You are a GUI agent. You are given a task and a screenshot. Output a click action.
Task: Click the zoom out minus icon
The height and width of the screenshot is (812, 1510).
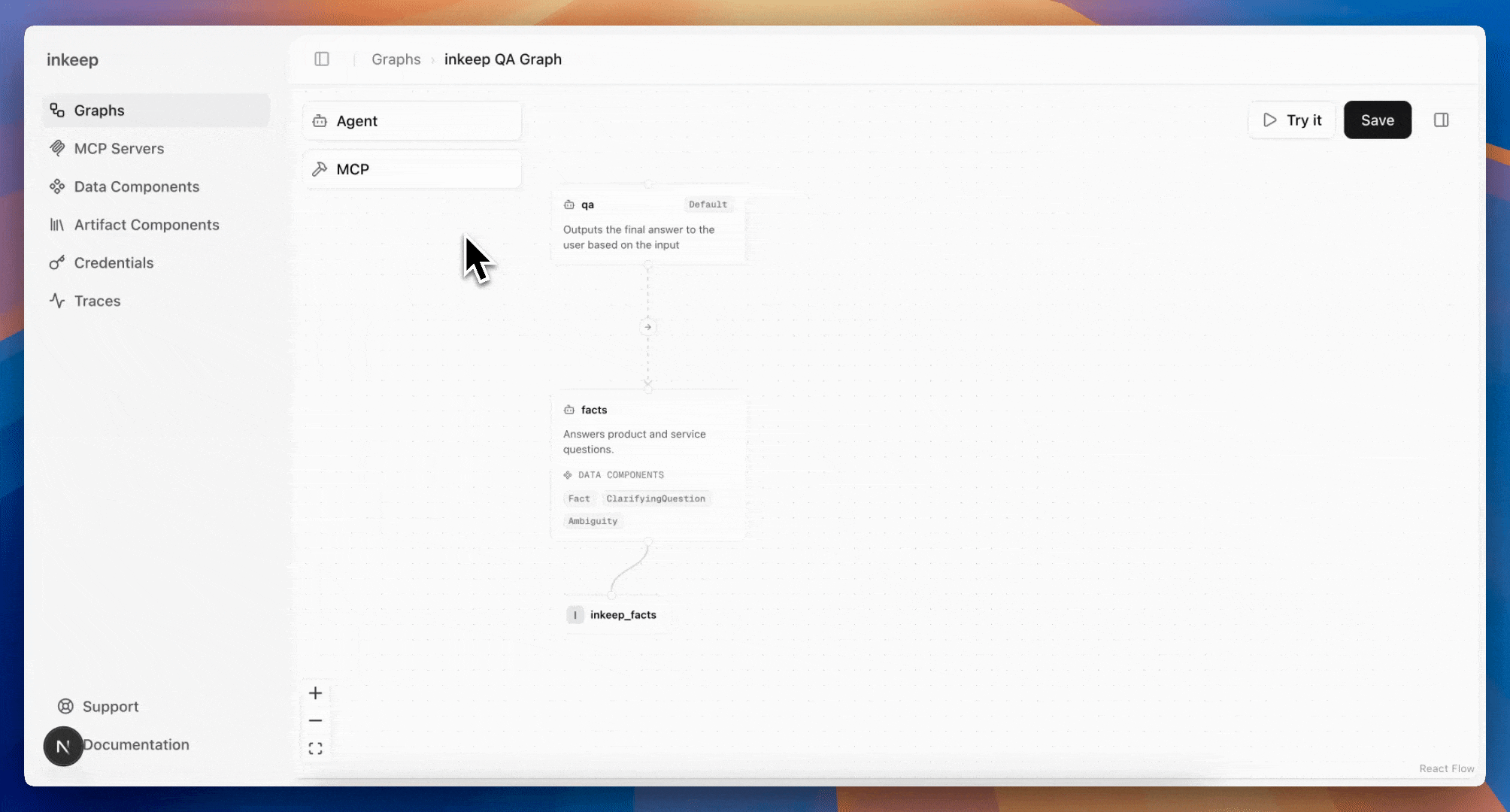click(316, 721)
